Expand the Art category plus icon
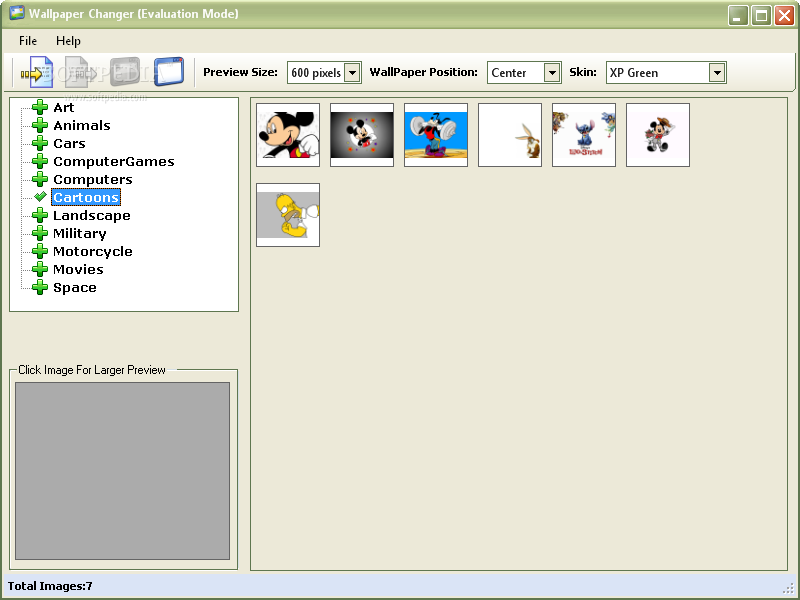800x600 pixels. click(x=40, y=107)
